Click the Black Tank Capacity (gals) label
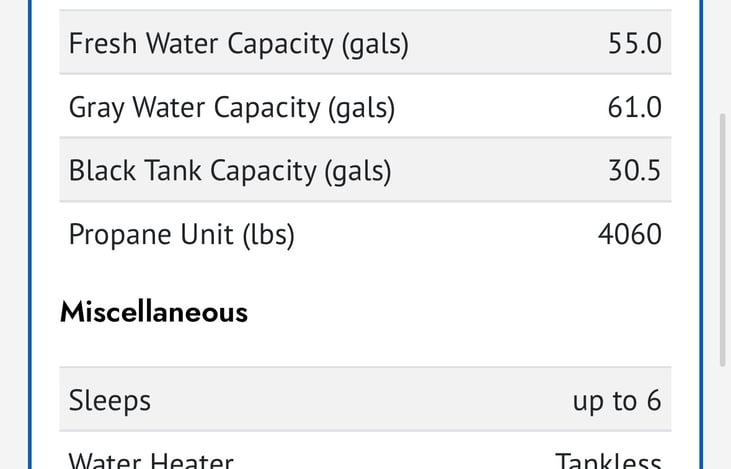 230,171
